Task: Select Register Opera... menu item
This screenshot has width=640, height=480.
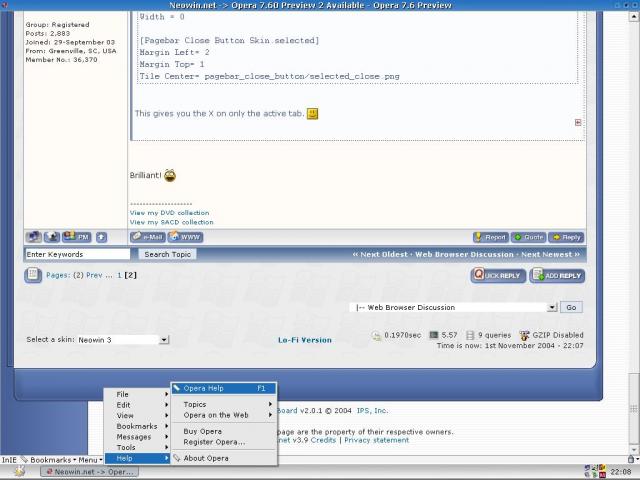Action: coord(224,442)
